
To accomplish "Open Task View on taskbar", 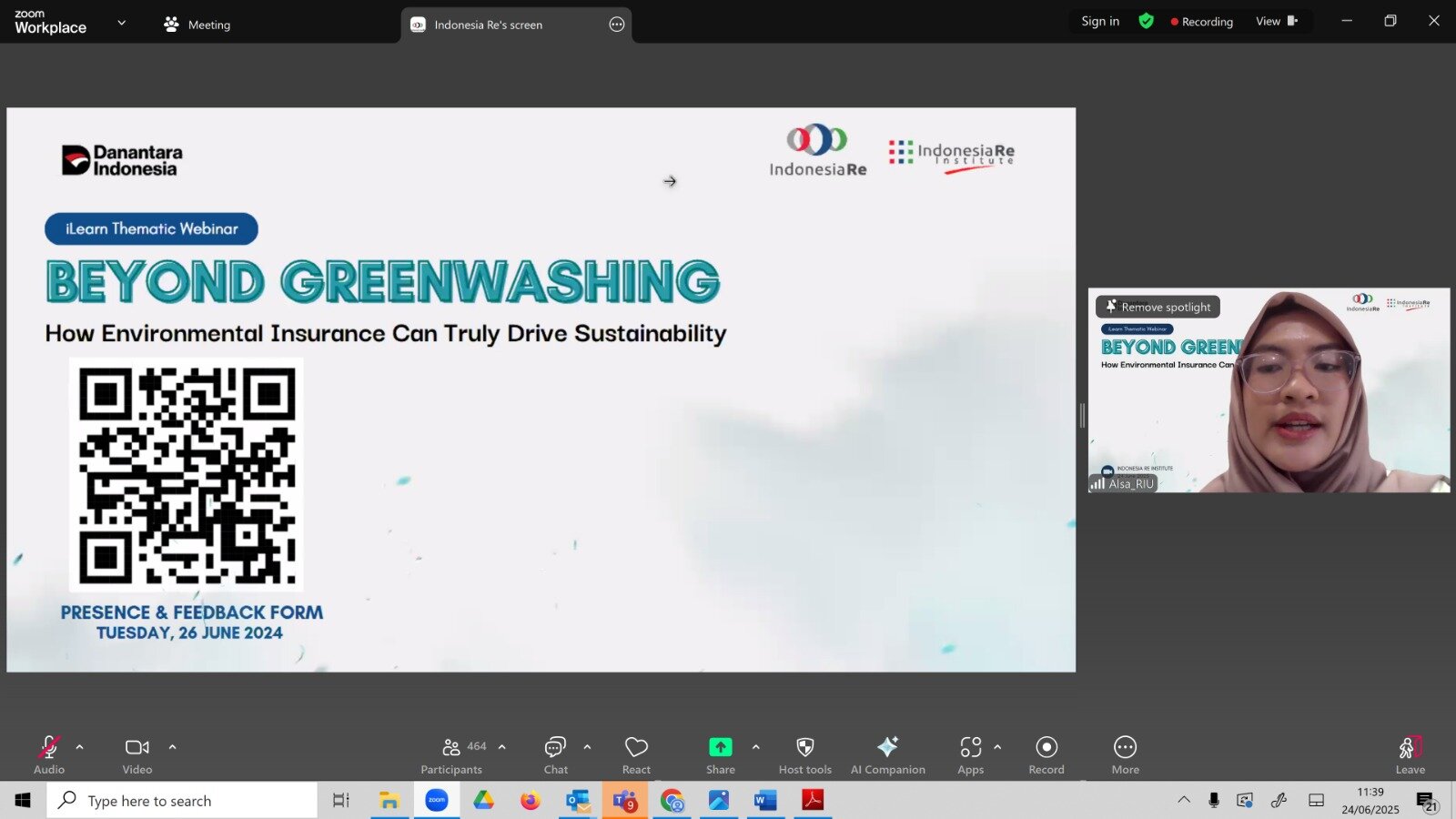I will pos(341,801).
